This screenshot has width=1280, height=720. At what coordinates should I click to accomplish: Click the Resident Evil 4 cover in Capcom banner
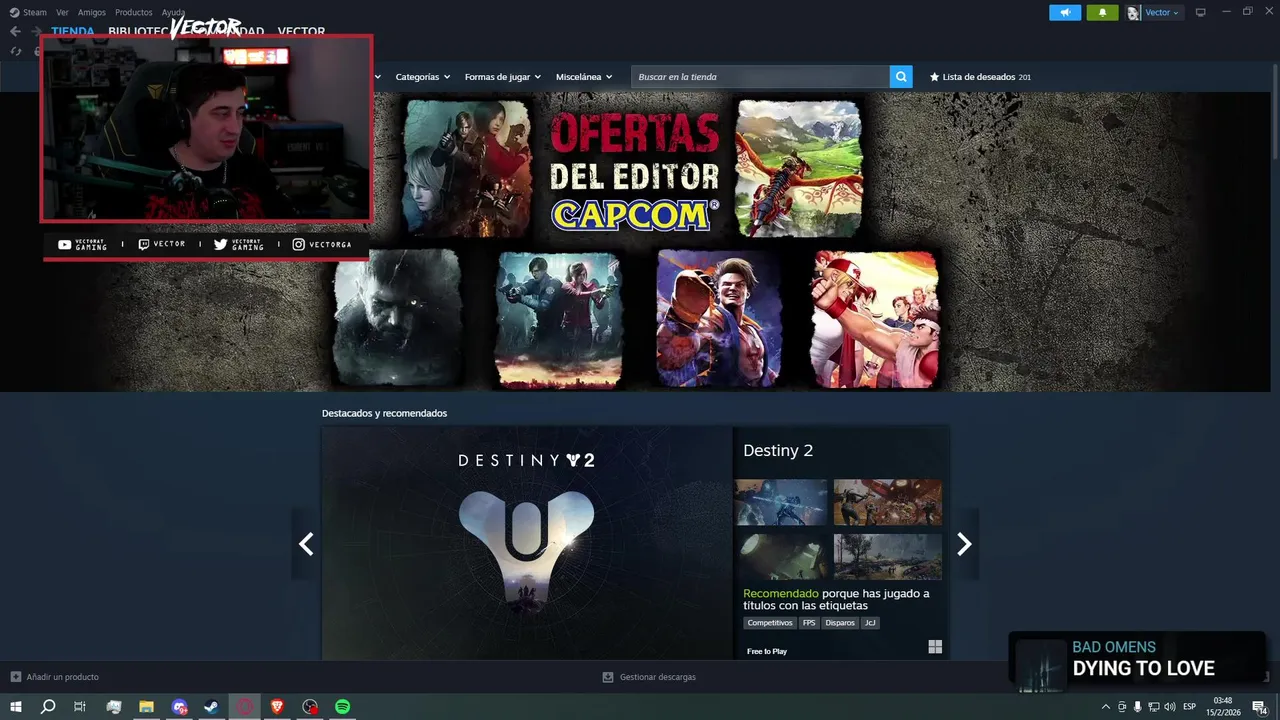(x=468, y=167)
